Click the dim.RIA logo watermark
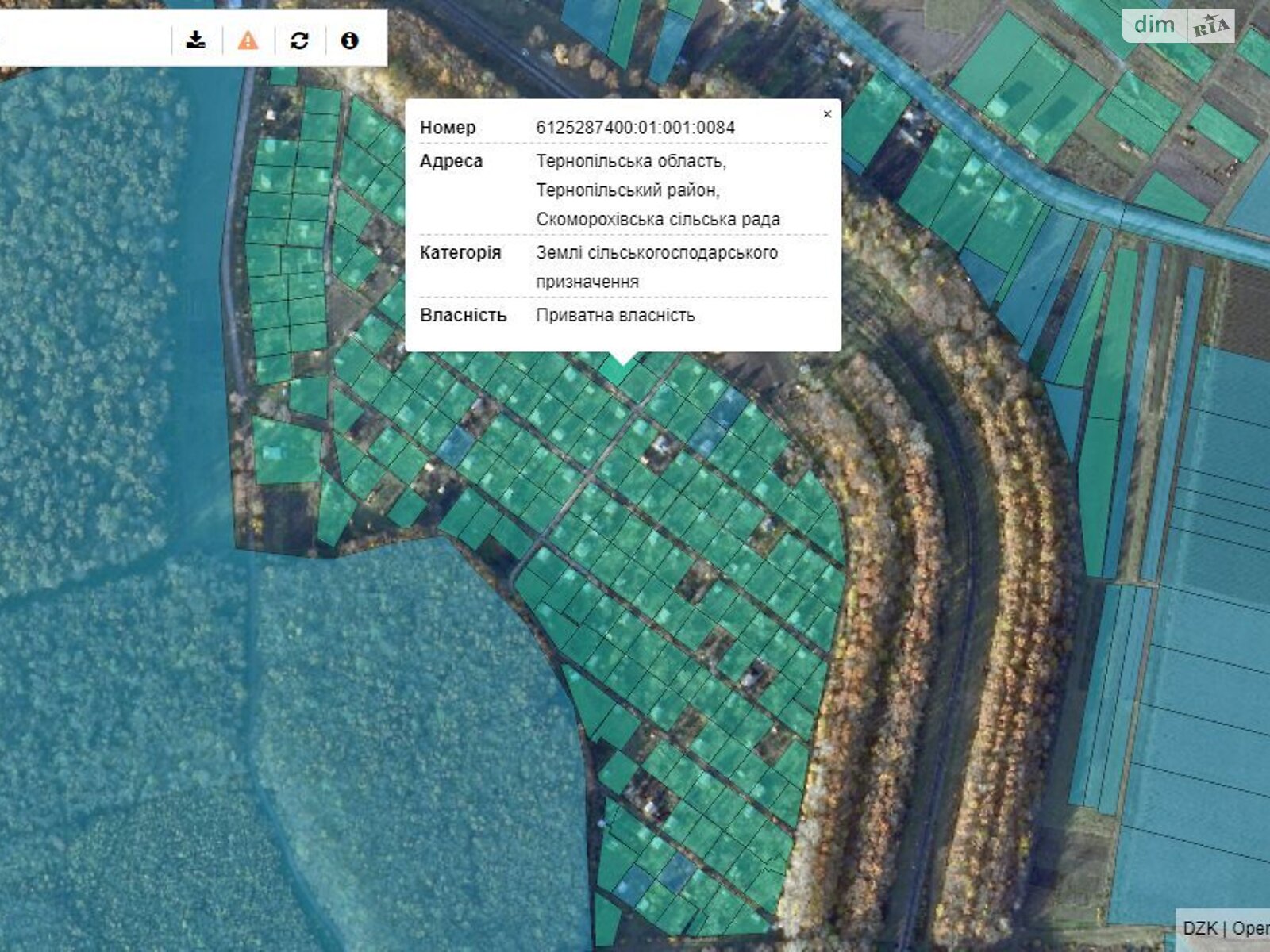Viewport: 1270px width, 952px height. [x=1178, y=25]
